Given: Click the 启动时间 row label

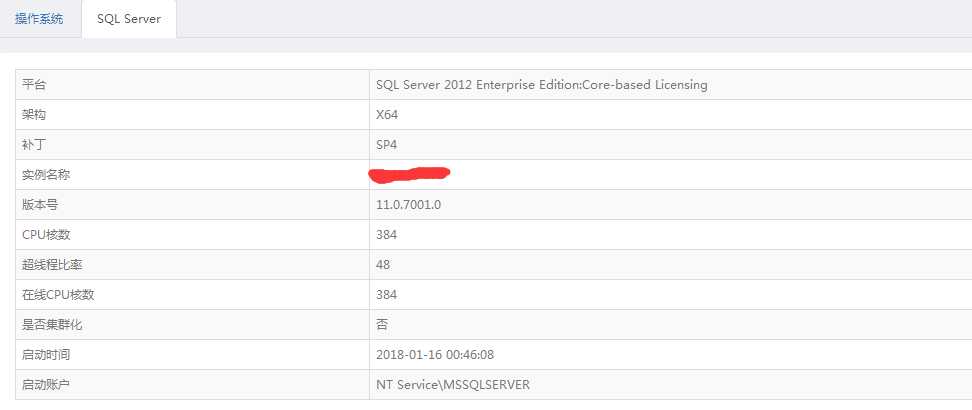Looking at the screenshot, I should [x=47, y=355].
